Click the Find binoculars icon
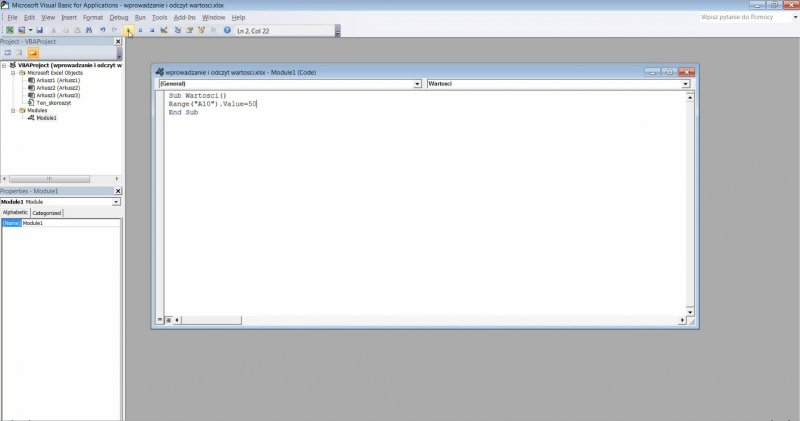This screenshot has width=800, height=421. [x=90, y=31]
